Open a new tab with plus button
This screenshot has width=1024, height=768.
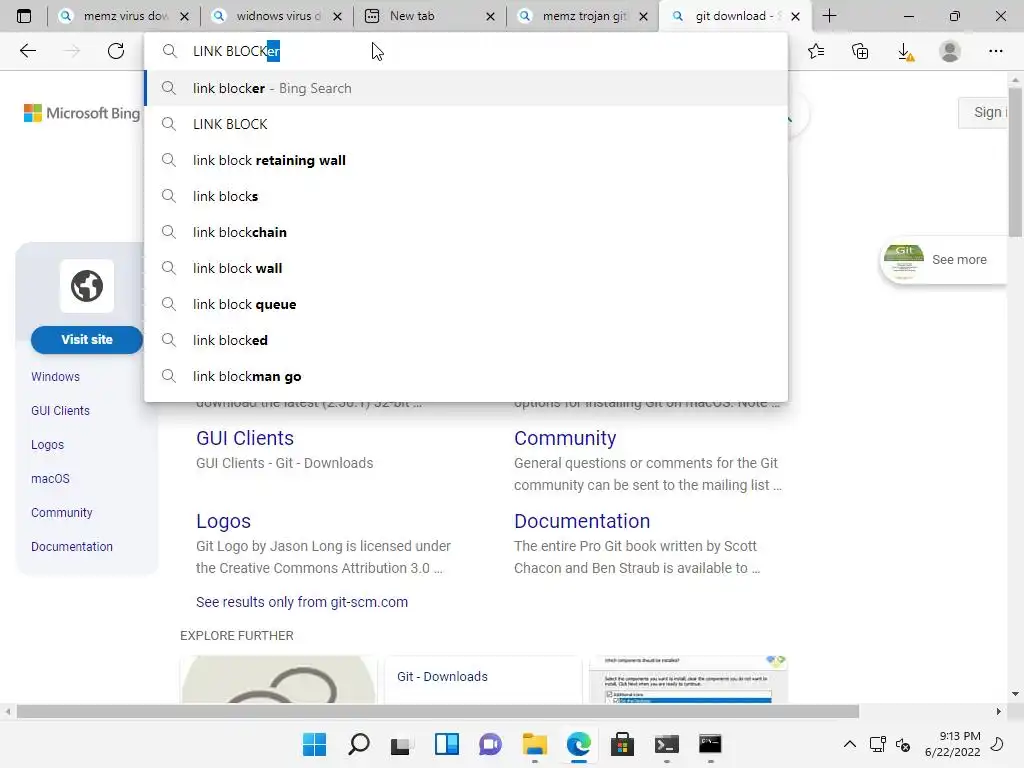[829, 16]
